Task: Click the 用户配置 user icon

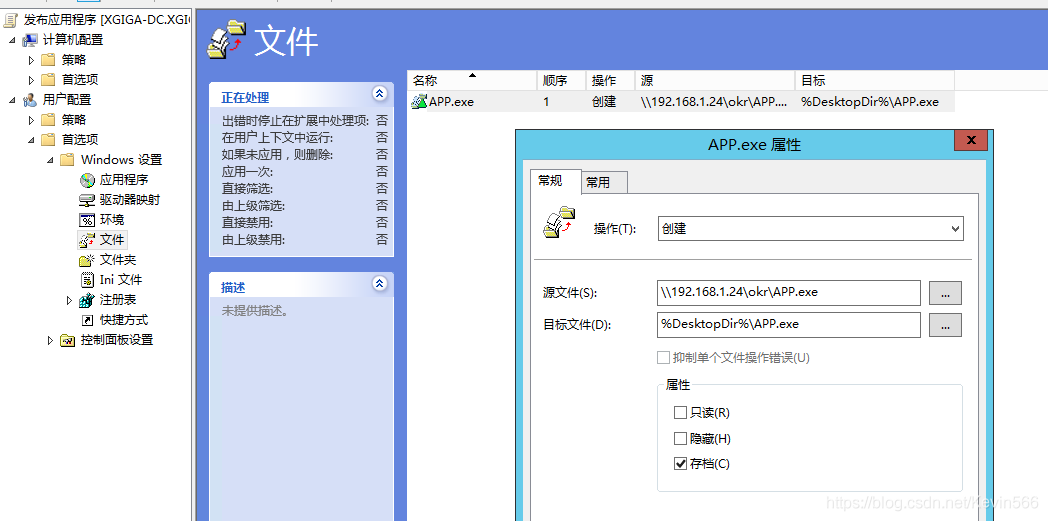Action: pyautogui.click(x=30, y=100)
